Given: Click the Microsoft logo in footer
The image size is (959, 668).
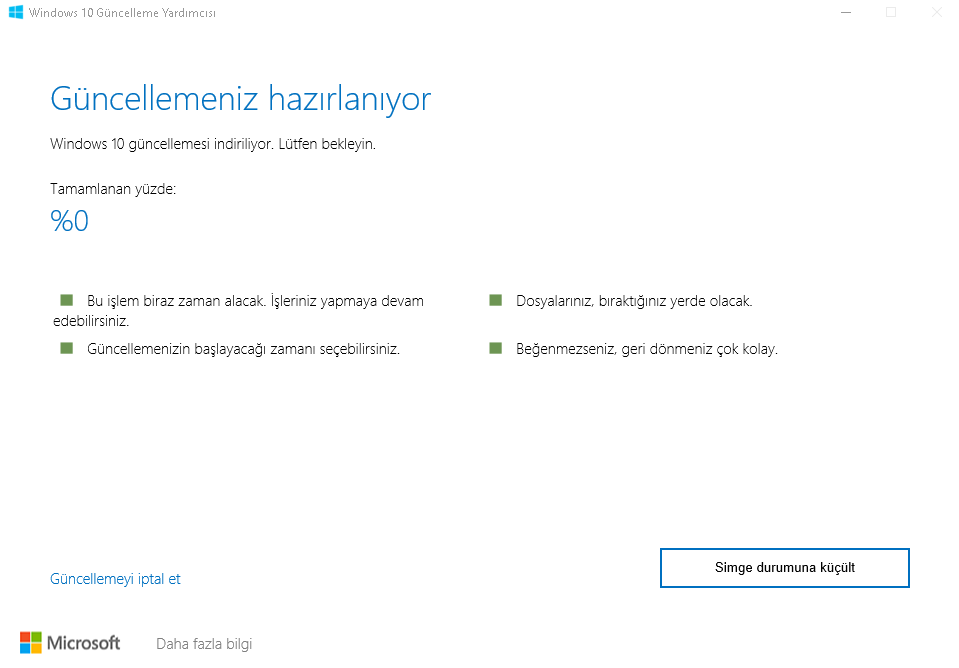Looking at the screenshot, I should pyautogui.click(x=70, y=643).
